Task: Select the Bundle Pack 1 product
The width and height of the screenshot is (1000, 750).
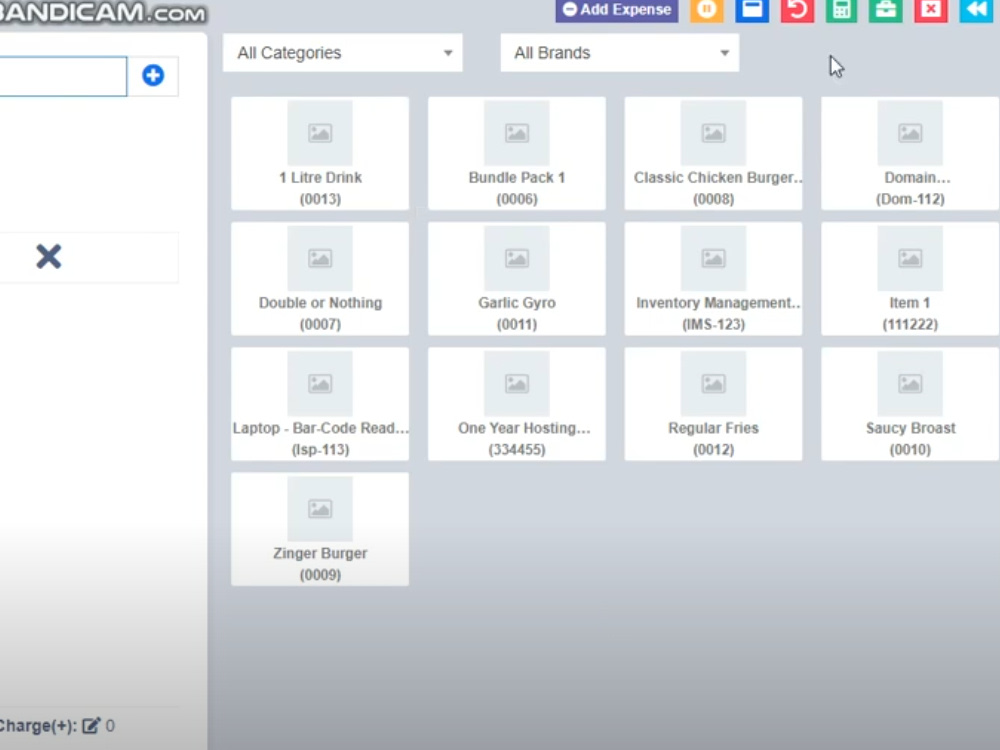Action: 517,153
